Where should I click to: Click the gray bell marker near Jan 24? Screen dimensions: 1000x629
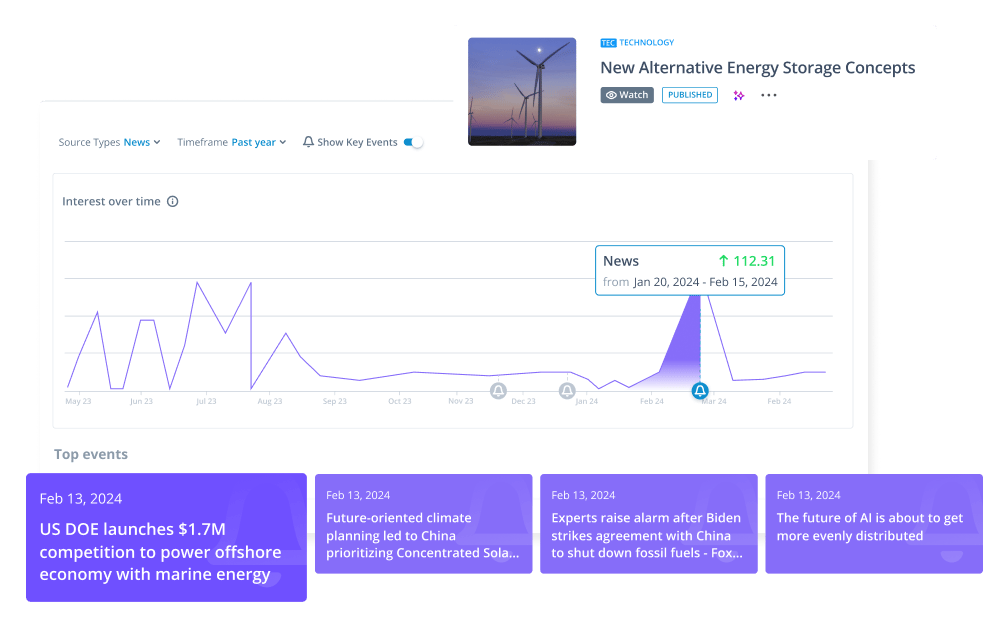[x=567, y=390]
